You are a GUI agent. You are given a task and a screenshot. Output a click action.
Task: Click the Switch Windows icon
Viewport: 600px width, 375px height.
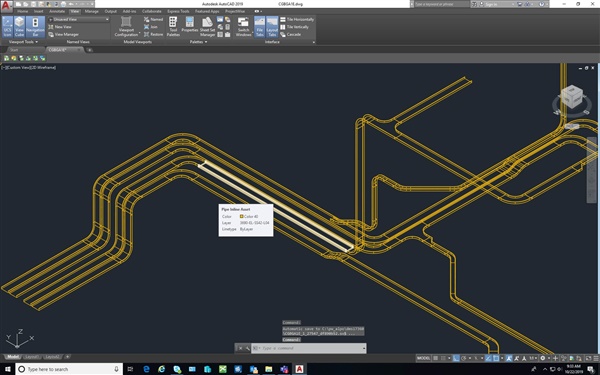(243, 27)
